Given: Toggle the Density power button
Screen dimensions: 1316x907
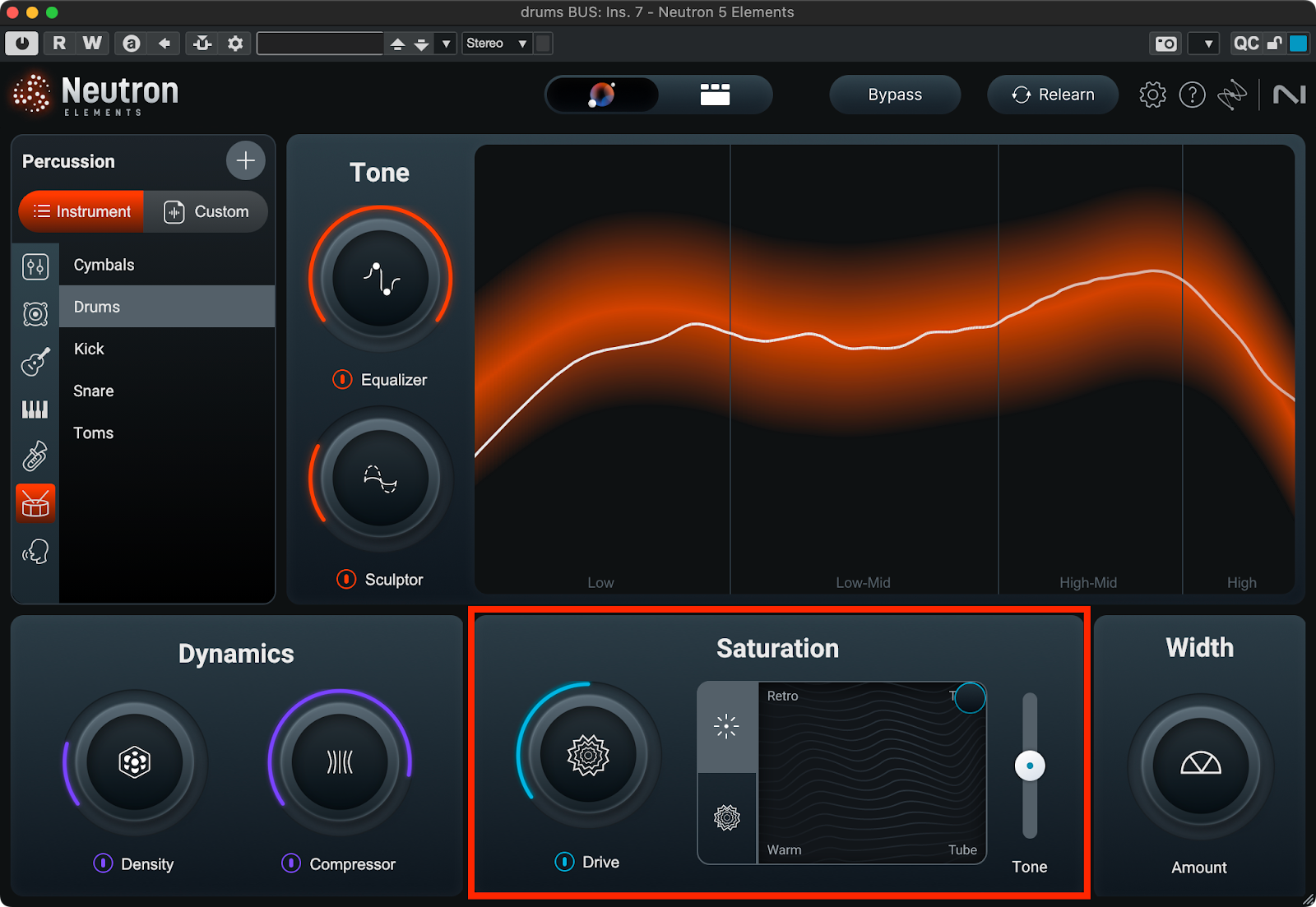Looking at the screenshot, I should [103, 863].
